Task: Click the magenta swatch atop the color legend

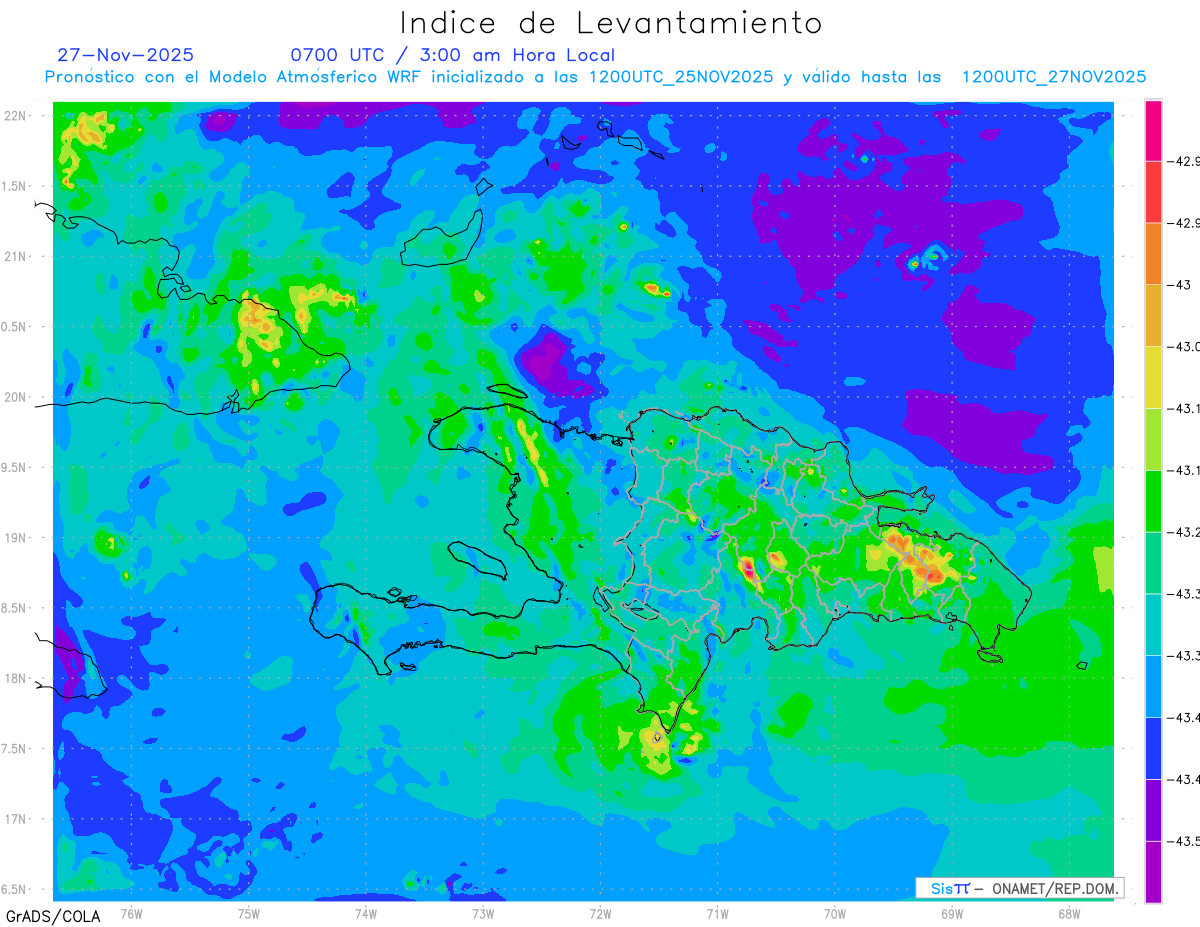Action: [1153, 130]
